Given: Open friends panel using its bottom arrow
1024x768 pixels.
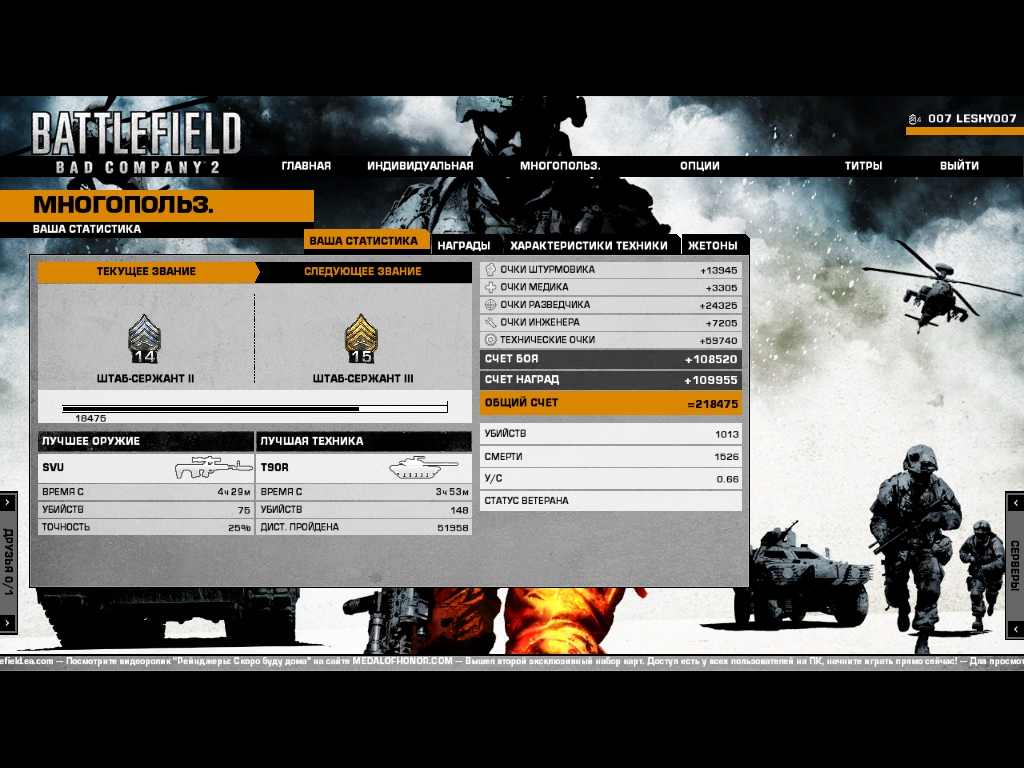Looking at the screenshot, I should [x=8, y=624].
